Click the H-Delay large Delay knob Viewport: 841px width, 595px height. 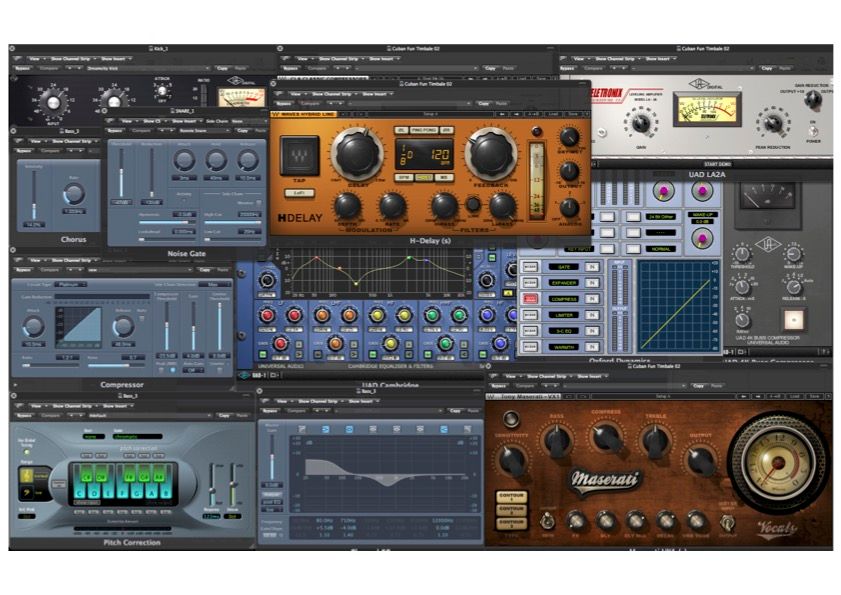(x=357, y=155)
